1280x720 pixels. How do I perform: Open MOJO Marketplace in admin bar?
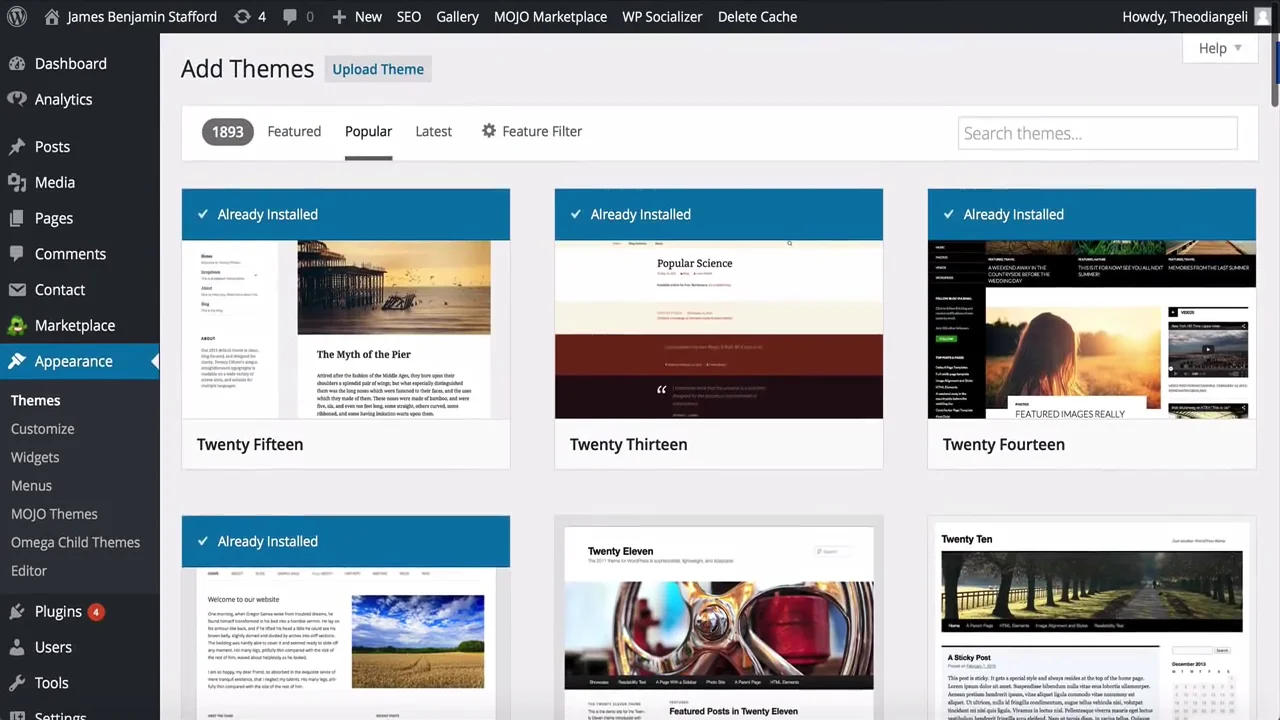550,16
